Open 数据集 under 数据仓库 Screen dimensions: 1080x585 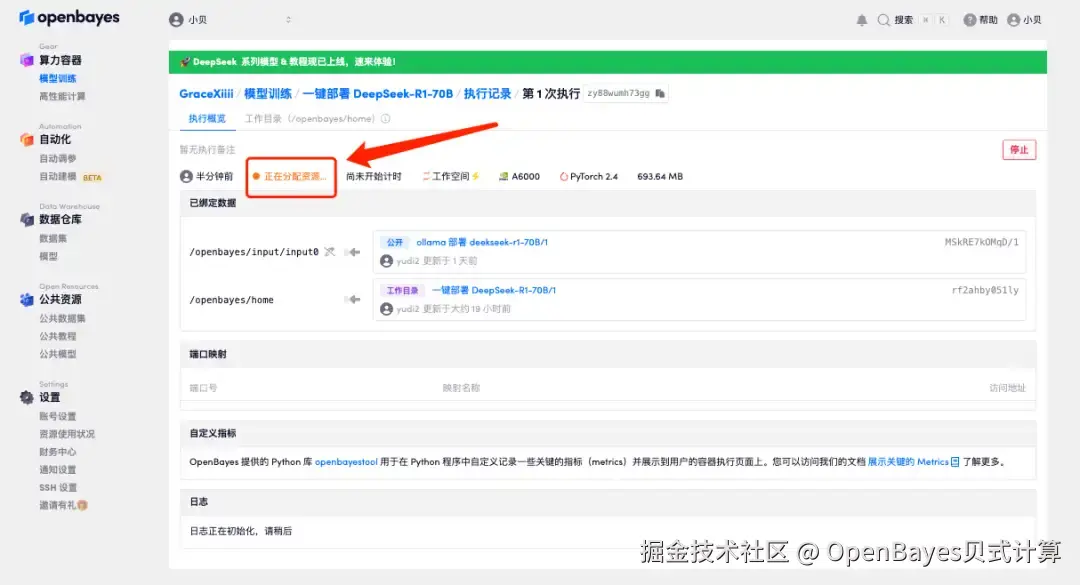53,238
